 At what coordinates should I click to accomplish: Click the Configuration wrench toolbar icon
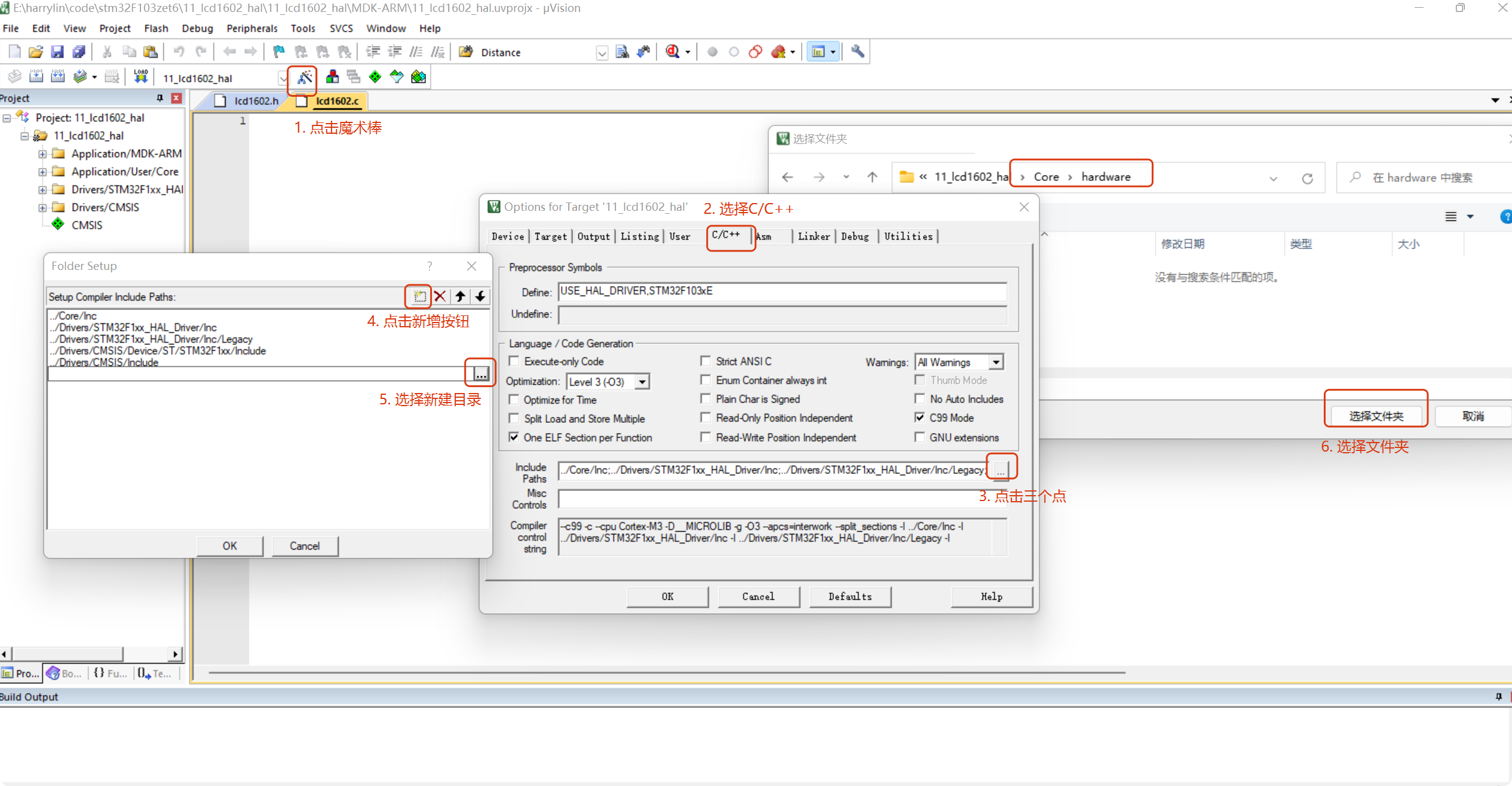coord(857,52)
